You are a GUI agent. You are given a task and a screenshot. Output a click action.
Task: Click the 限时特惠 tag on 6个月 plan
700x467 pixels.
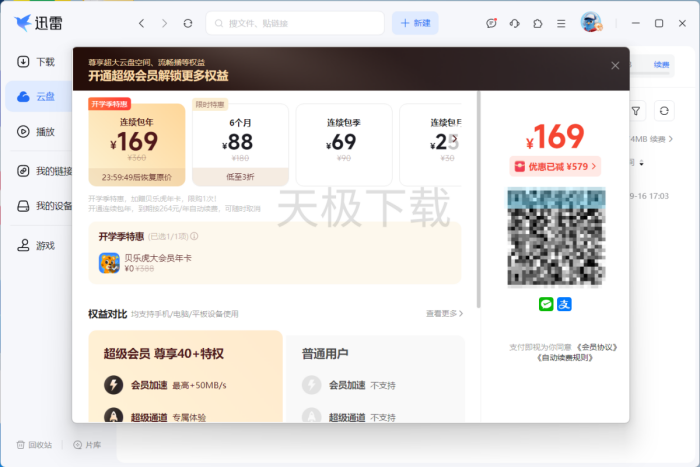click(210, 104)
